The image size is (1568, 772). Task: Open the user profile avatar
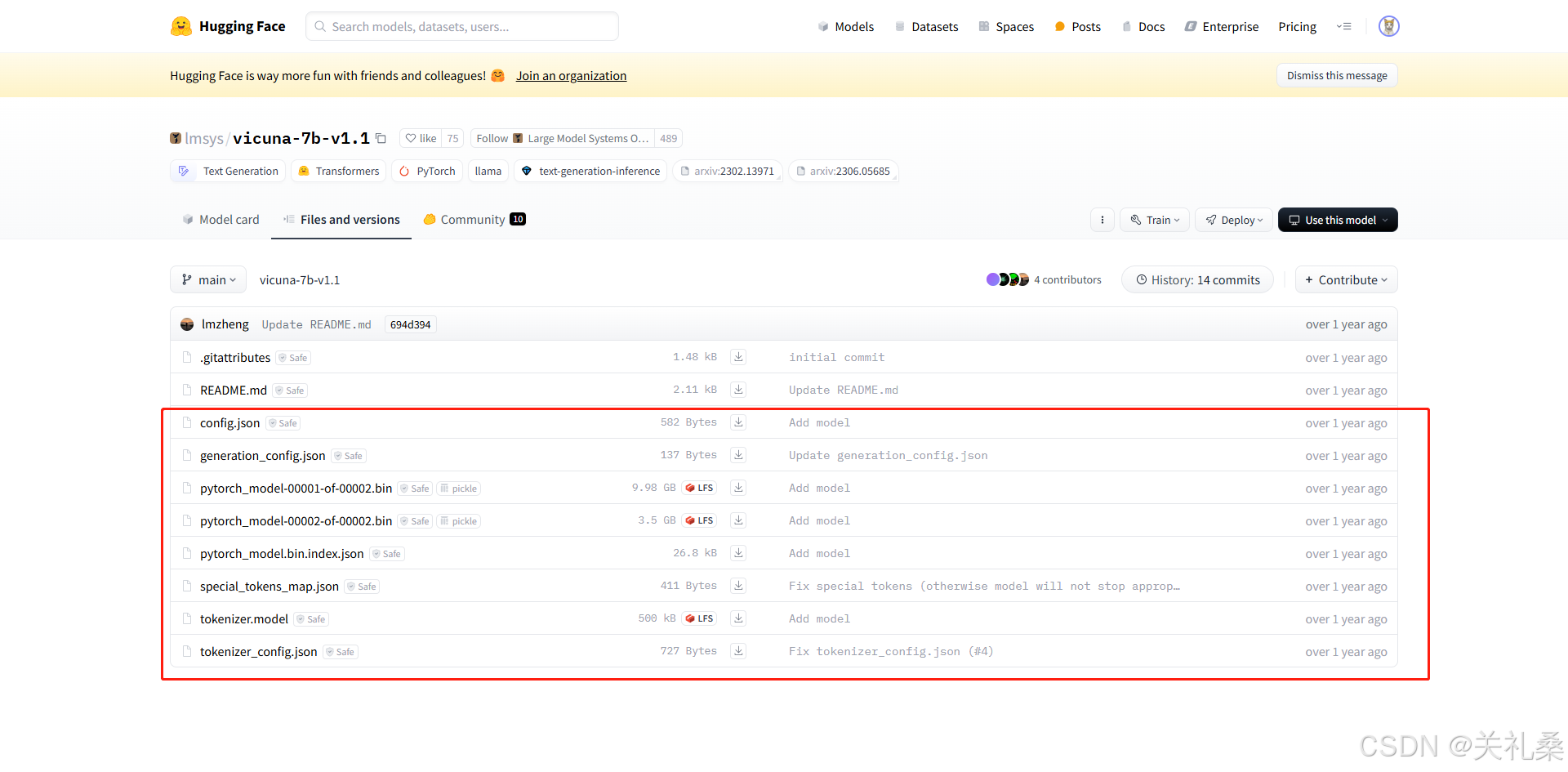[x=1388, y=26]
